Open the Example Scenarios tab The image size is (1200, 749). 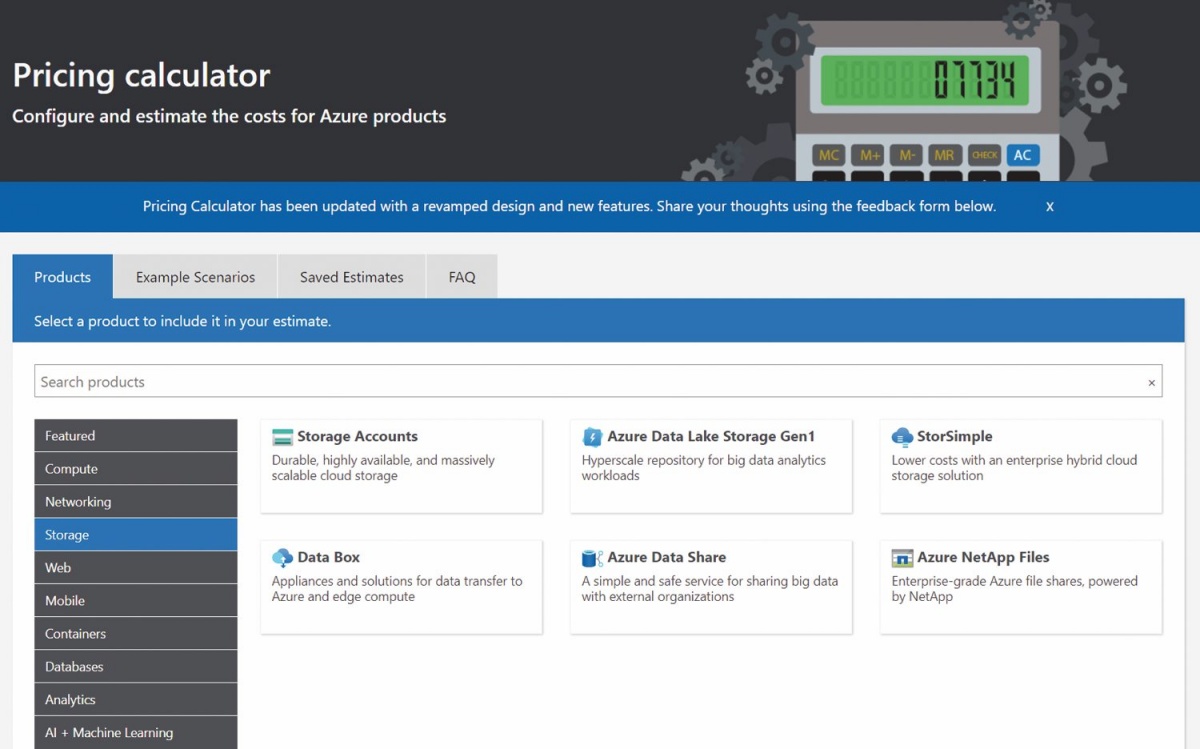point(196,277)
